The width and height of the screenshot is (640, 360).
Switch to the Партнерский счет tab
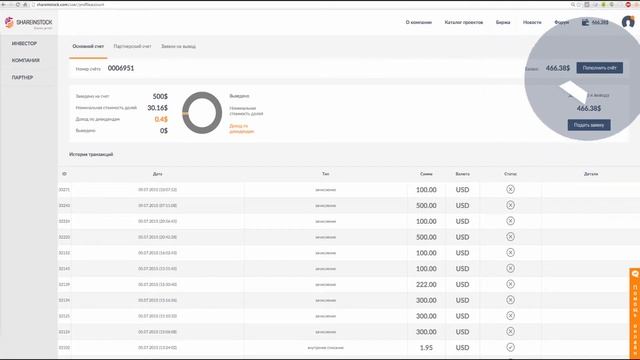coord(132,47)
